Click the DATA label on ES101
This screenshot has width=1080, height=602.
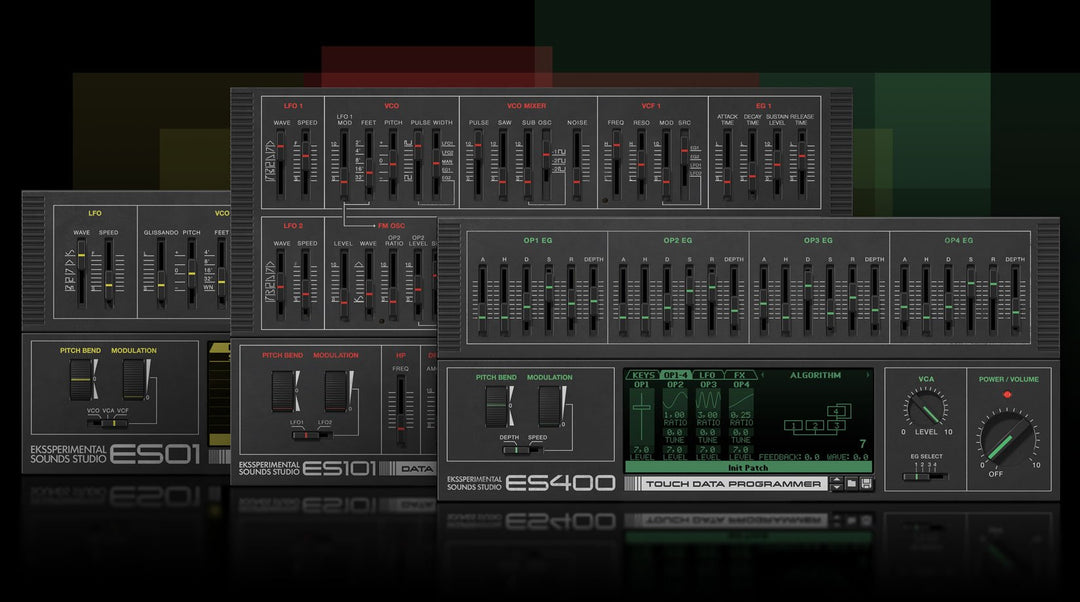417,469
